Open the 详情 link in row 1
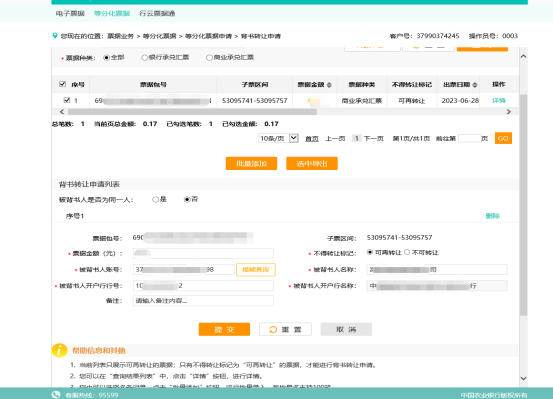Image resolution: width=553 pixels, height=399 pixels. [x=499, y=101]
